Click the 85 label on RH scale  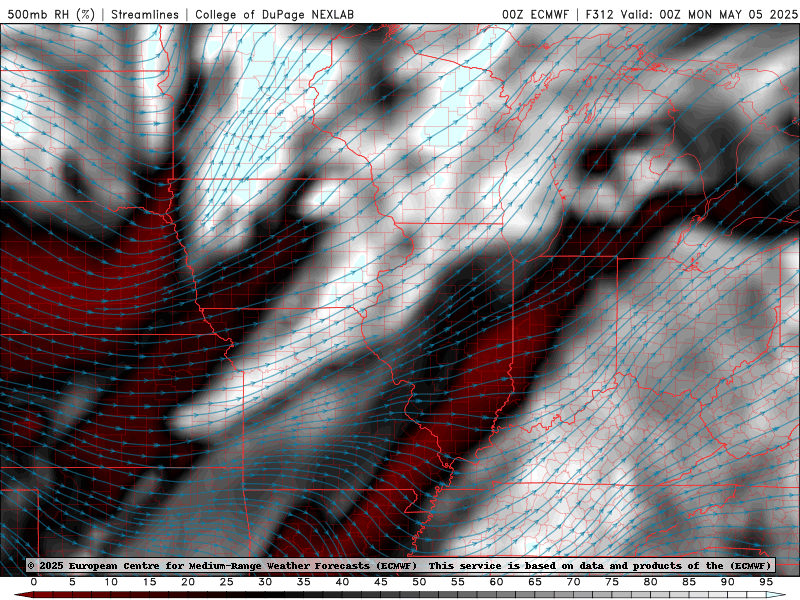point(689,582)
